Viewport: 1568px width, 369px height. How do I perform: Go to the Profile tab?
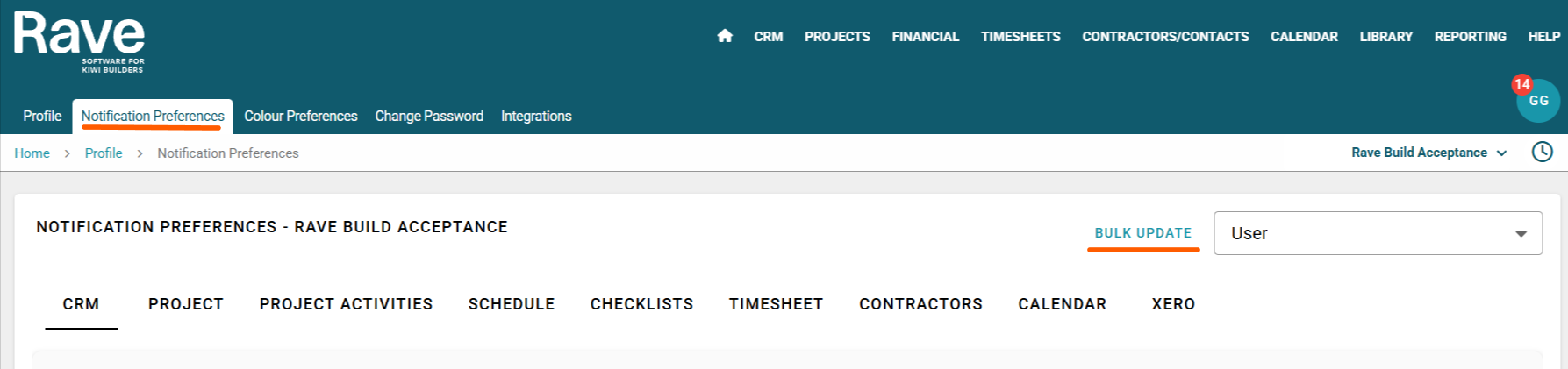coord(42,116)
